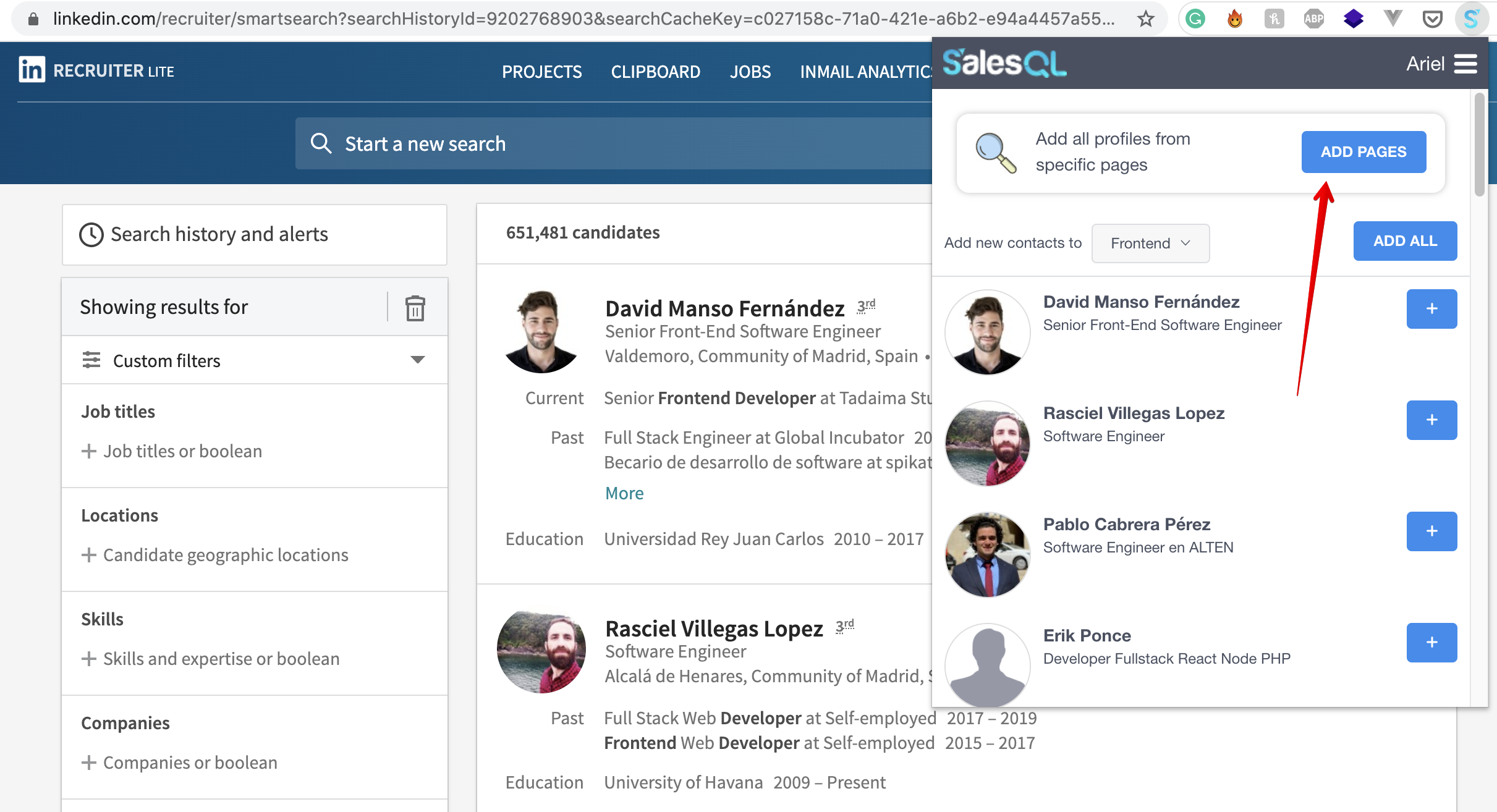Add Pablo Cabrera Pérez with plus button
This screenshot has width=1497, height=812.
pyautogui.click(x=1431, y=531)
